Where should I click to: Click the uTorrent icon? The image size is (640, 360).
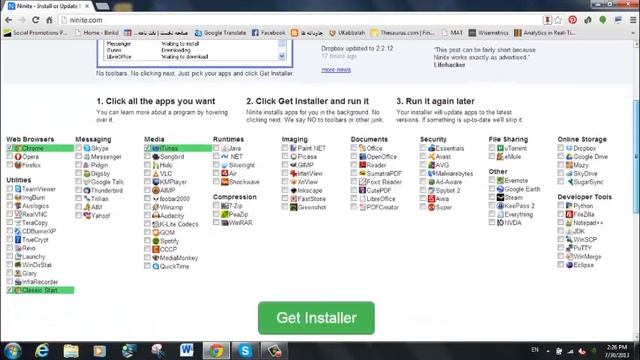(500, 148)
